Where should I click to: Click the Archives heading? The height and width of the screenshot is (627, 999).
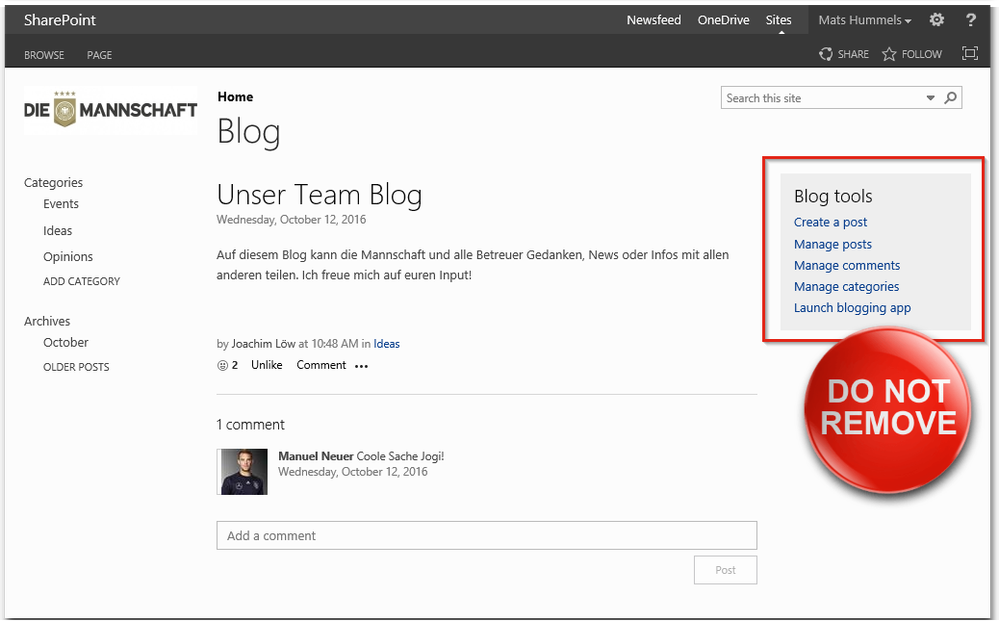(x=47, y=321)
